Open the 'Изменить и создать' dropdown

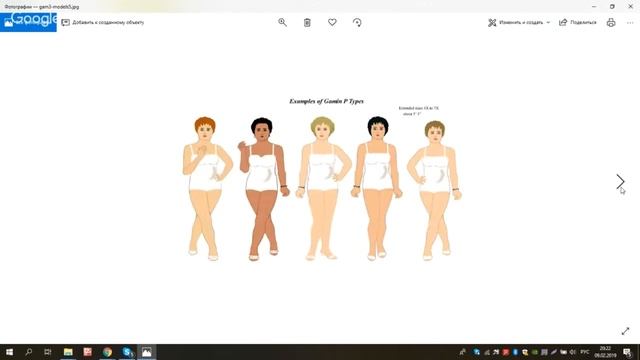pyautogui.click(x=519, y=22)
